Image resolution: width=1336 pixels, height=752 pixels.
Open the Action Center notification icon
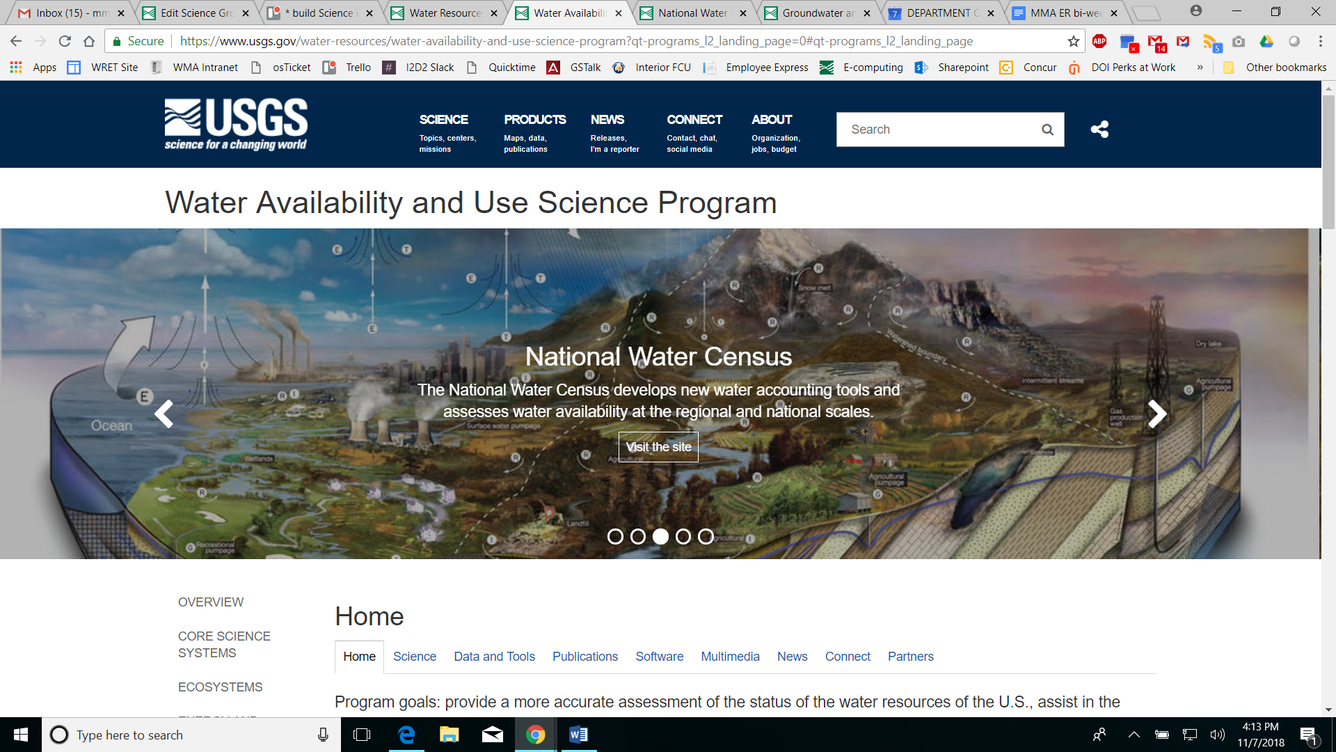(x=1308, y=735)
